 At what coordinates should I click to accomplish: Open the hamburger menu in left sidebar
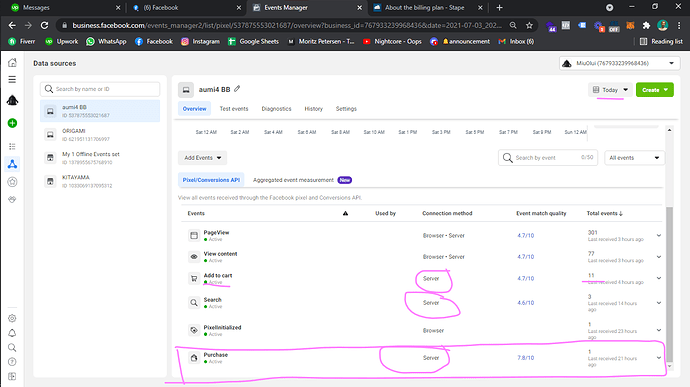point(12,80)
